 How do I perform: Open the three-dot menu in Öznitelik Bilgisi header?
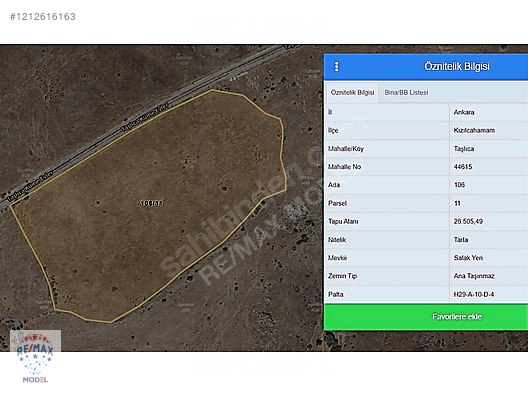(x=336, y=66)
